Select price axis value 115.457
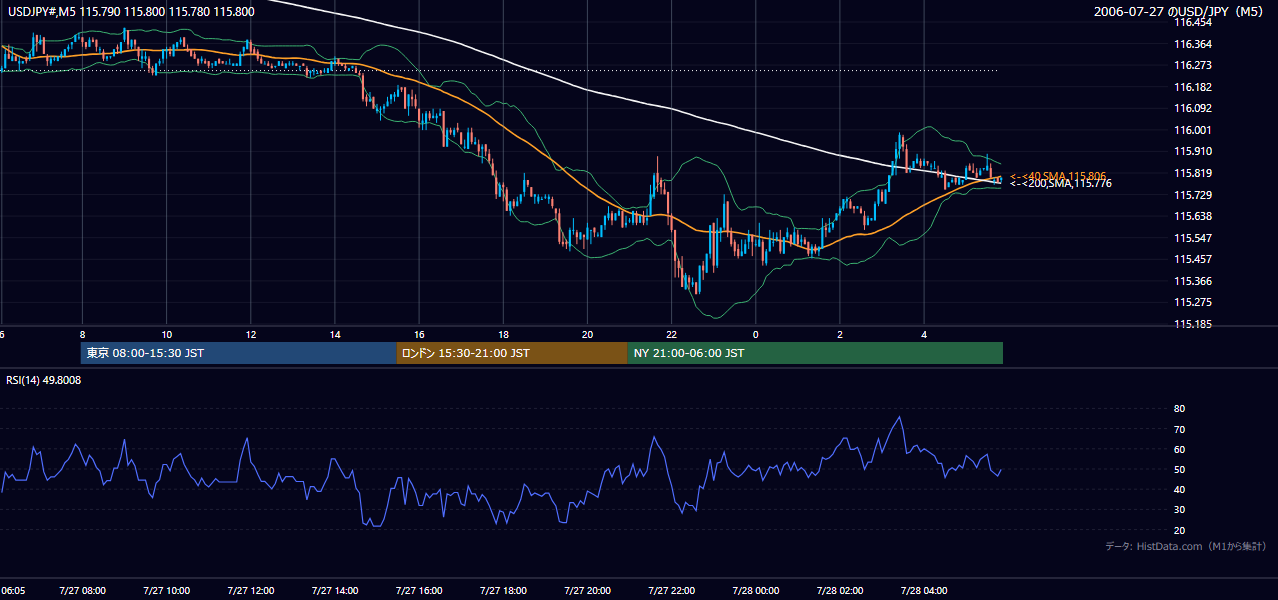The image size is (1278, 600). (x=1194, y=259)
